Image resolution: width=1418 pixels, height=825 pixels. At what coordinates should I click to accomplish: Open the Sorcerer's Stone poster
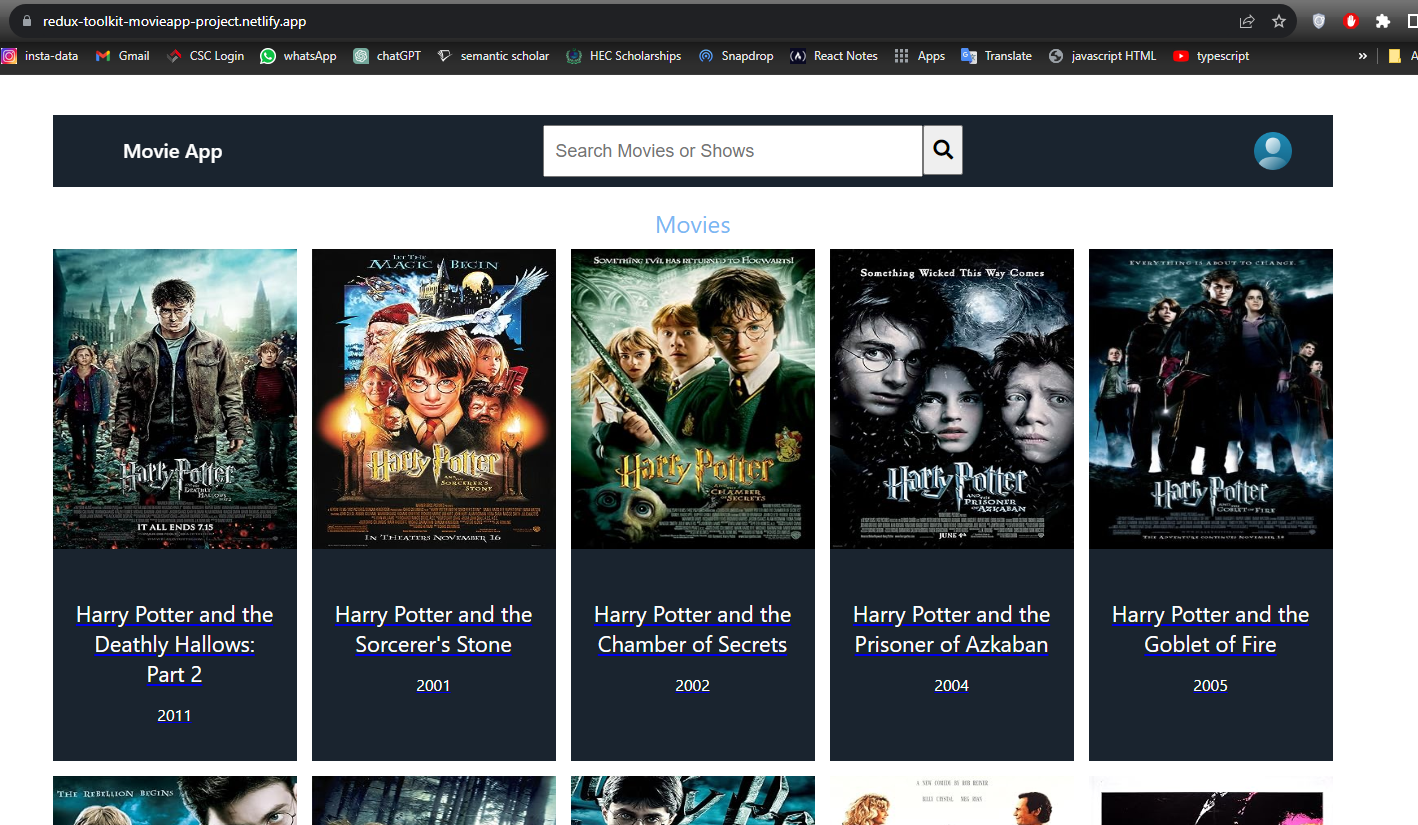(x=434, y=399)
